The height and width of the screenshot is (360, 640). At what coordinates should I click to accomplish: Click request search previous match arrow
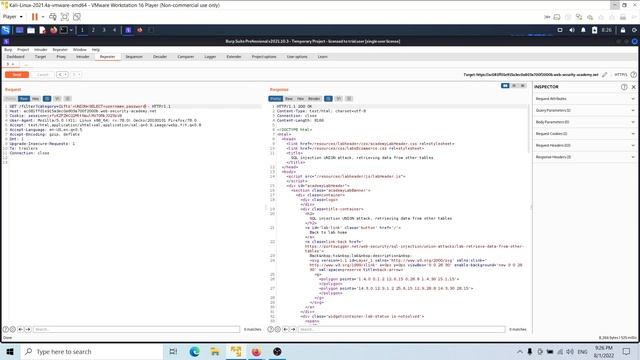20,329
